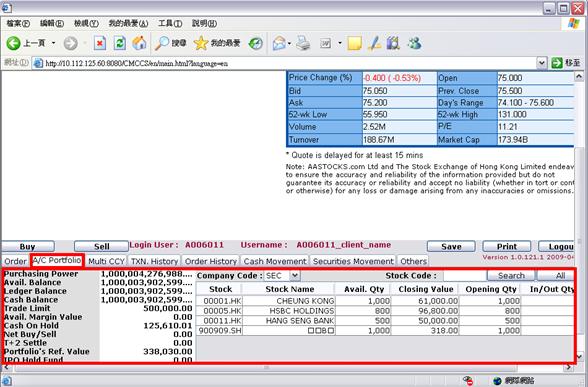
Task: Click the Refresh page icon
Action: pos(120,44)
